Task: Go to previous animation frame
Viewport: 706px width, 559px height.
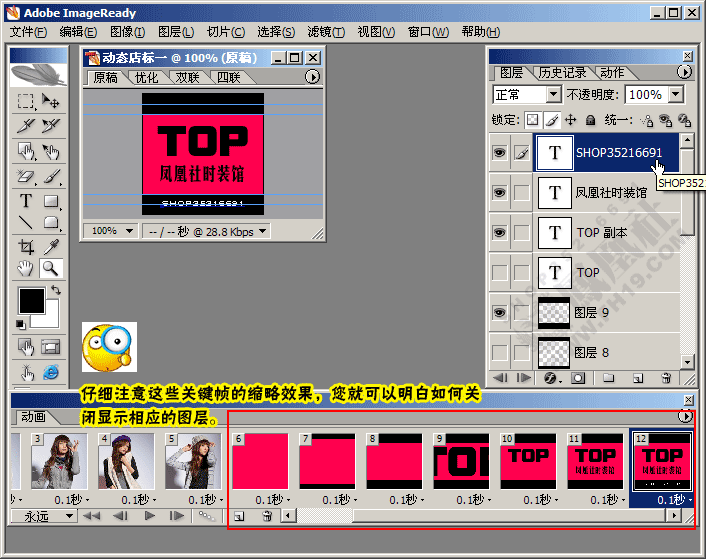Action: coord(120,516)
